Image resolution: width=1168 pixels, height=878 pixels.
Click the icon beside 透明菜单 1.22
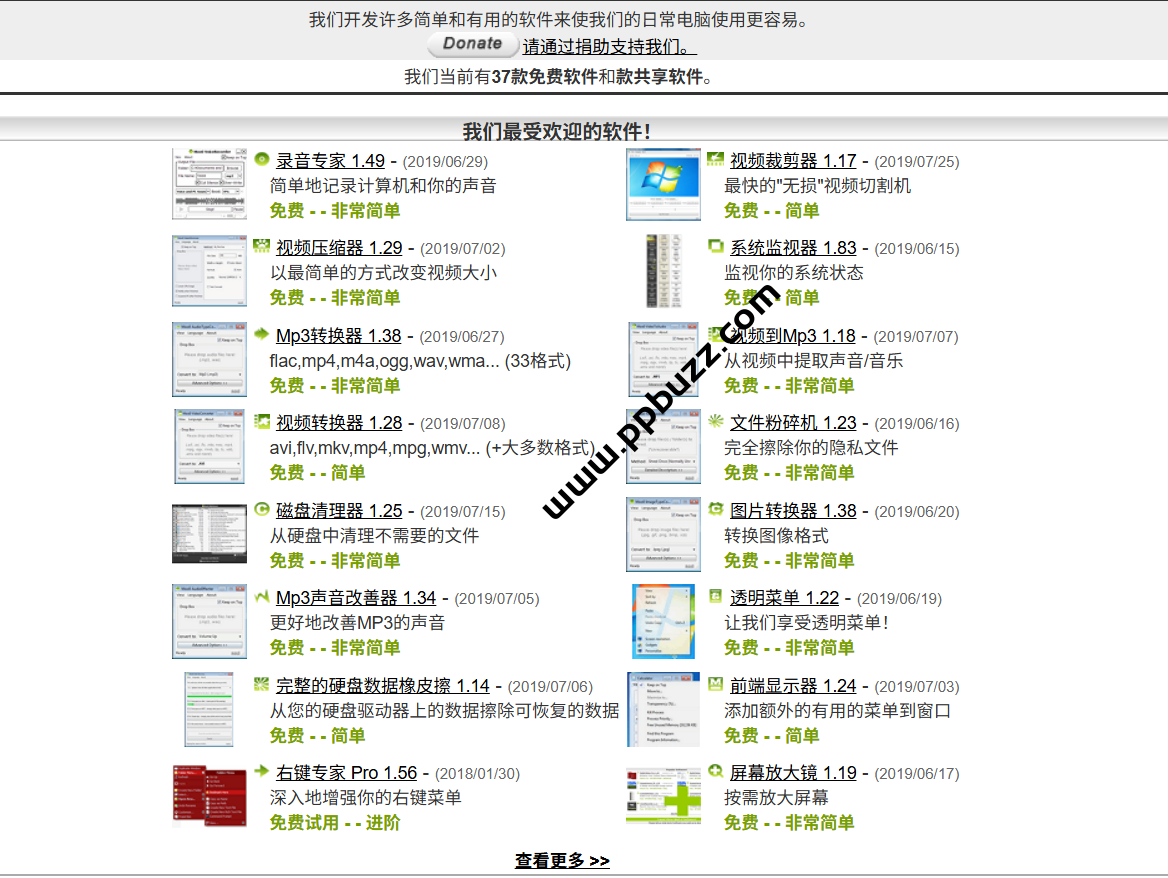(715, 597)
